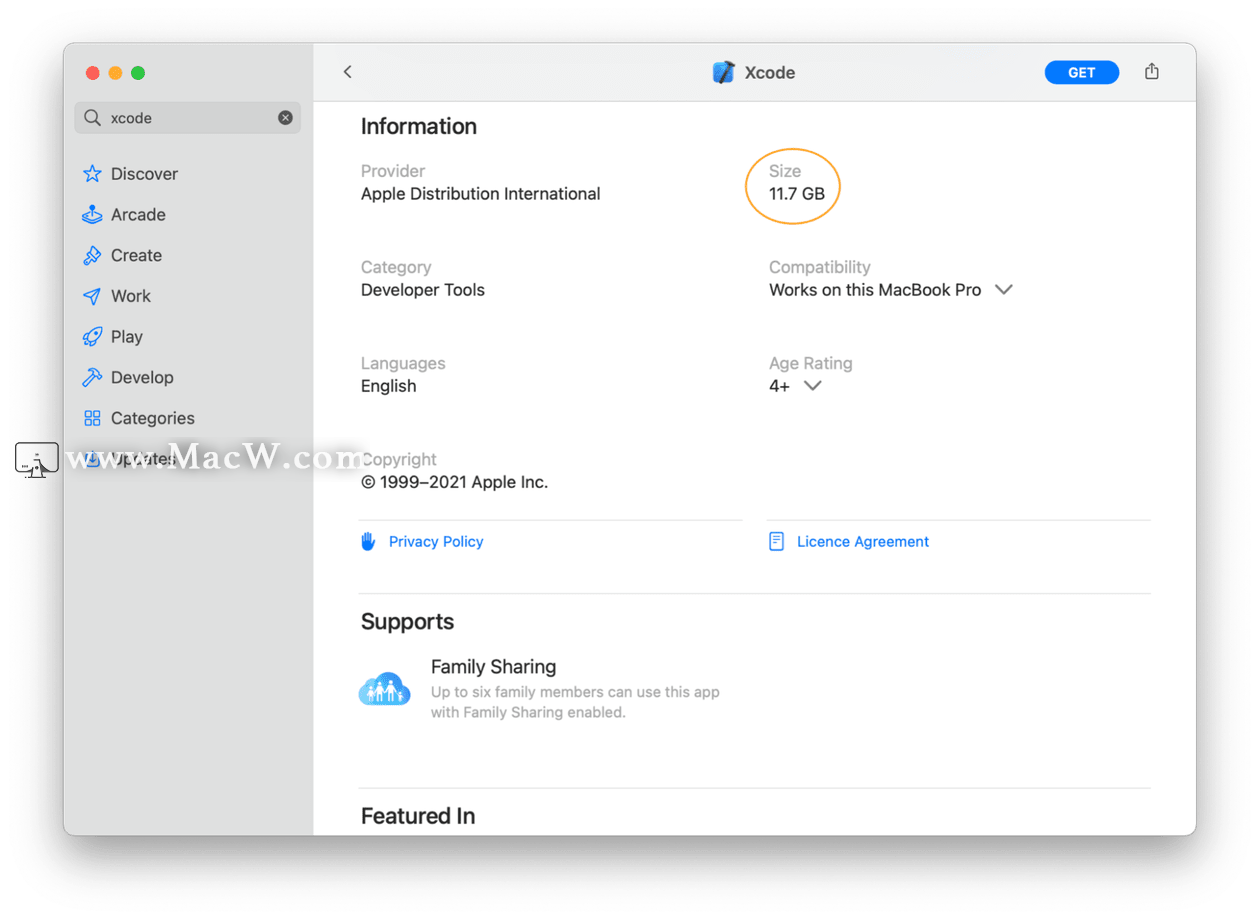Click the Develop hammer icon
Viewport: 1260px width, 920px height.
(x=92, y=378)
